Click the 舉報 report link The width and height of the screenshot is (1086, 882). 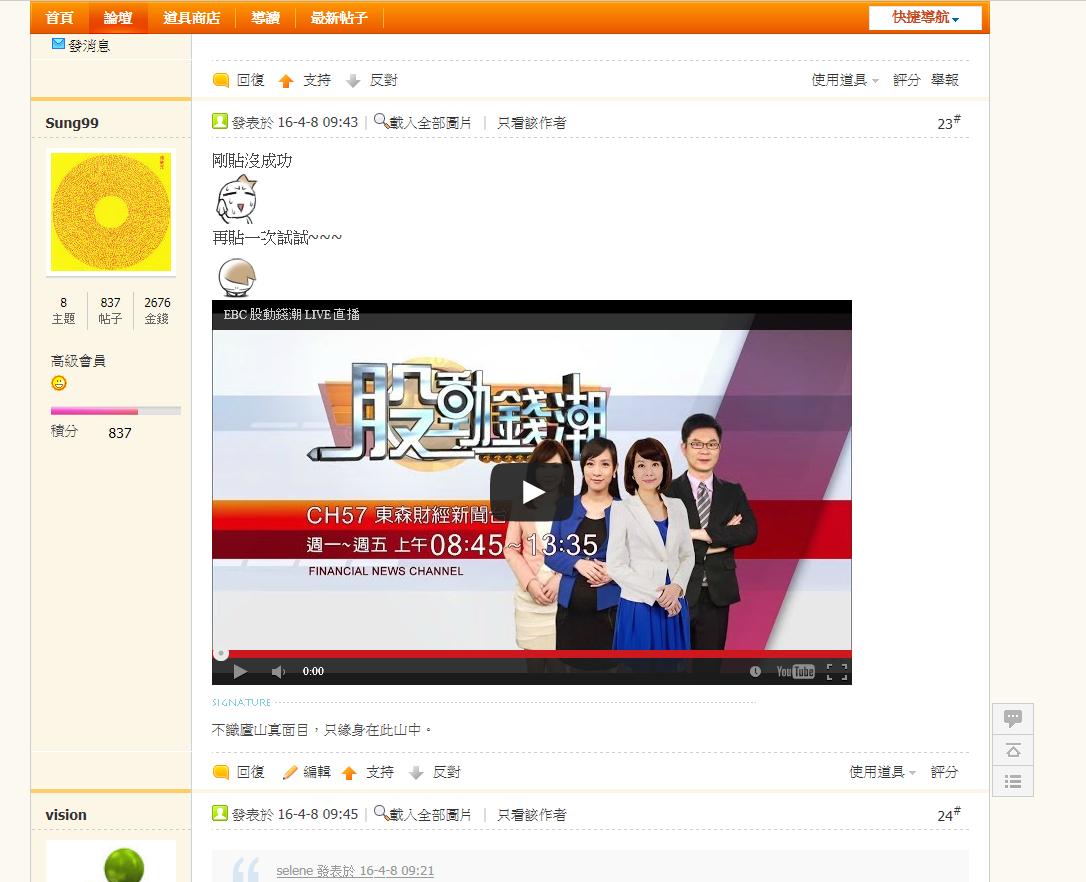coord(945,80)
